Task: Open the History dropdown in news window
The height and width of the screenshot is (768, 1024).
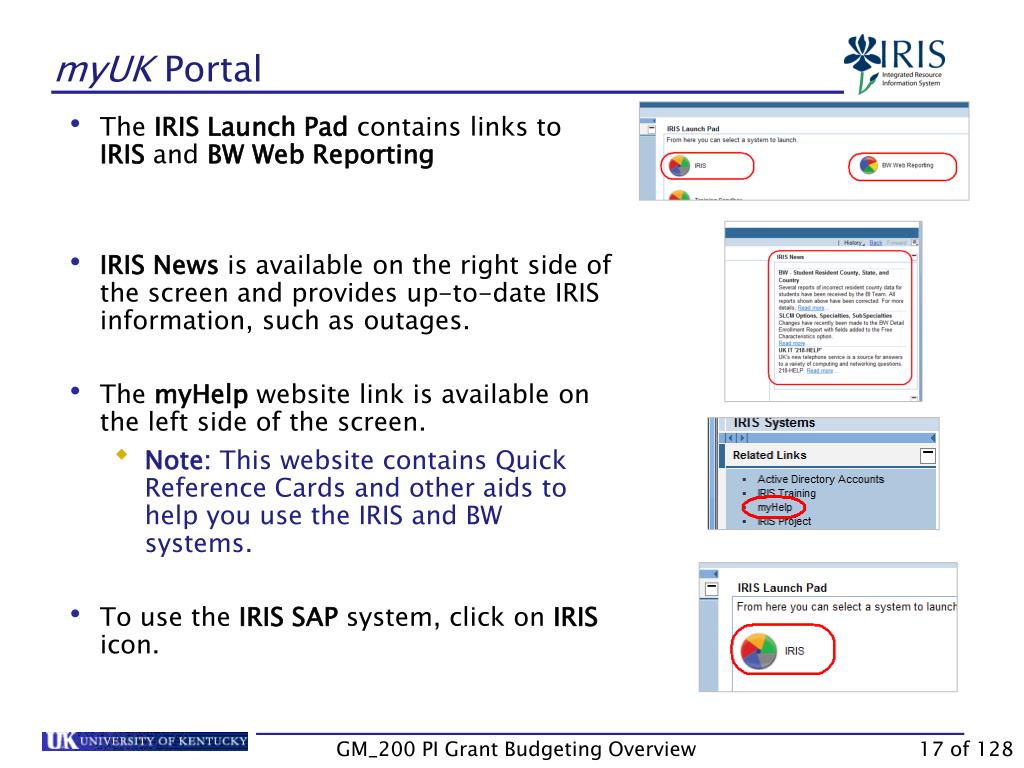Action: click(854, 243)
